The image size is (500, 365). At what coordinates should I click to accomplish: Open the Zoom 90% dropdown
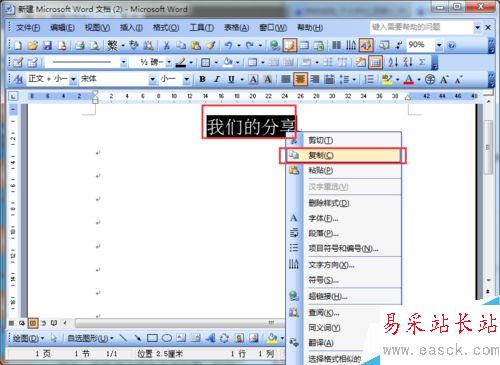click(x=439, y=45)
